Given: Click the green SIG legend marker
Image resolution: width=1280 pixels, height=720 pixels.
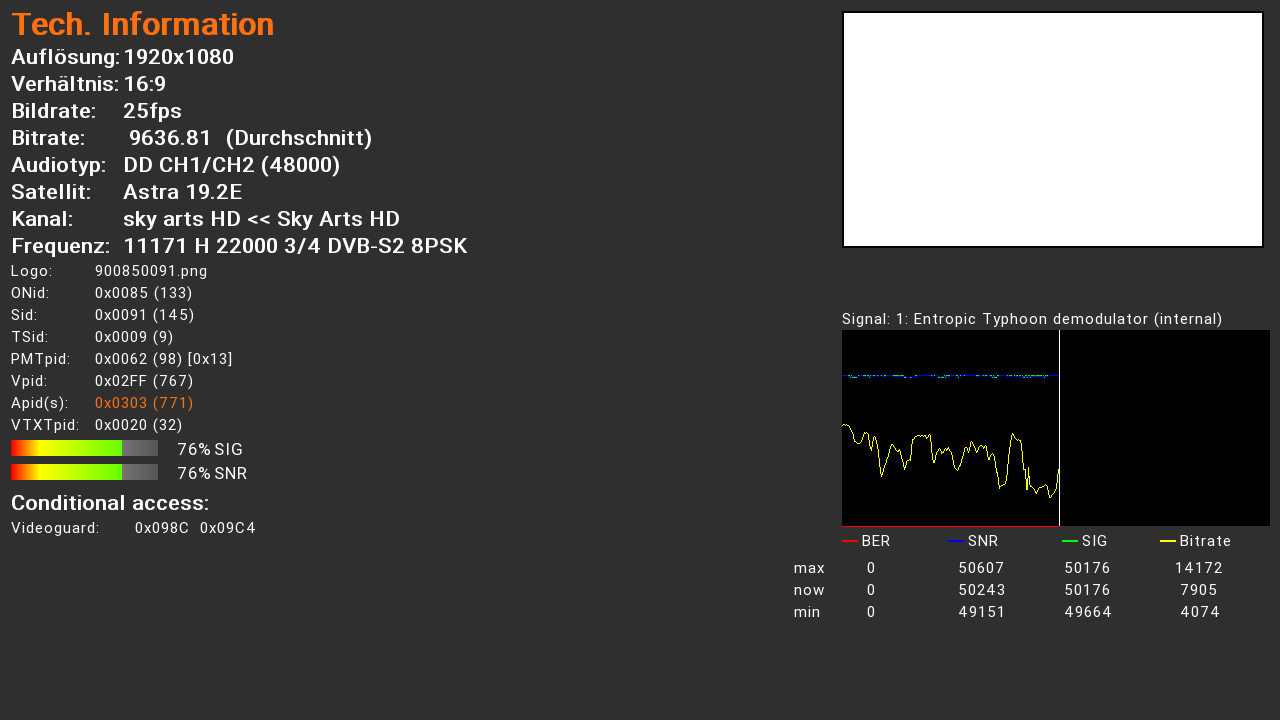Looking at the screenshot, I should click(x=1069, y=541).
